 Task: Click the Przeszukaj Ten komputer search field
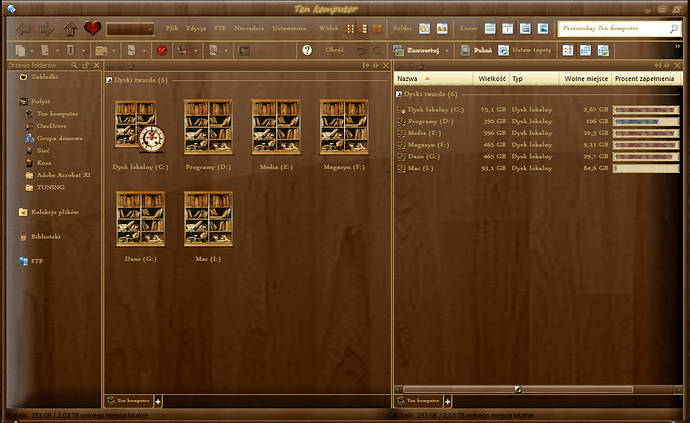click(609, 29)
